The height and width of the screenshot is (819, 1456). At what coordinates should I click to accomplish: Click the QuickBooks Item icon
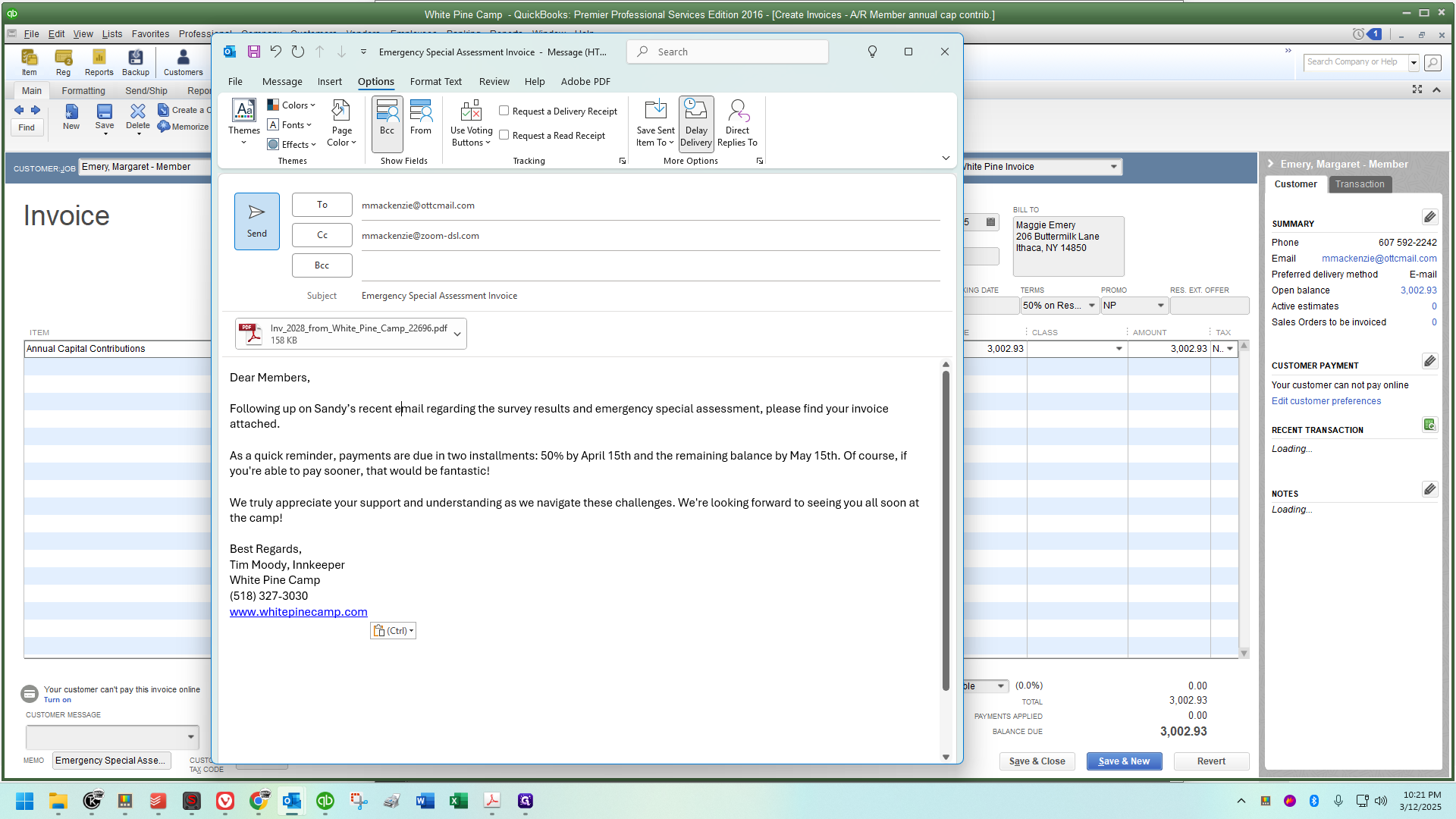point(29,62)
